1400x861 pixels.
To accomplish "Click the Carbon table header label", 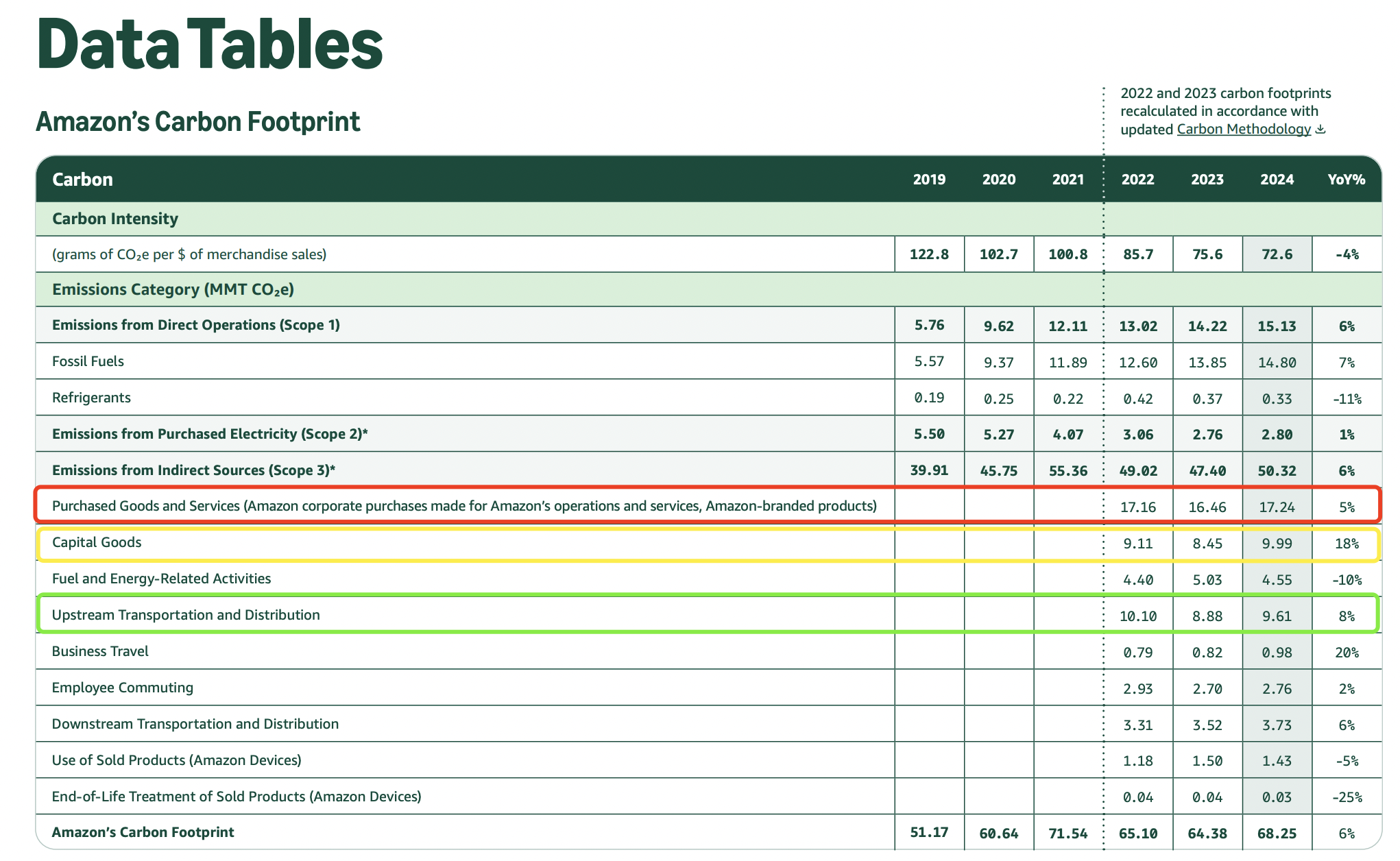I will 82,179.
